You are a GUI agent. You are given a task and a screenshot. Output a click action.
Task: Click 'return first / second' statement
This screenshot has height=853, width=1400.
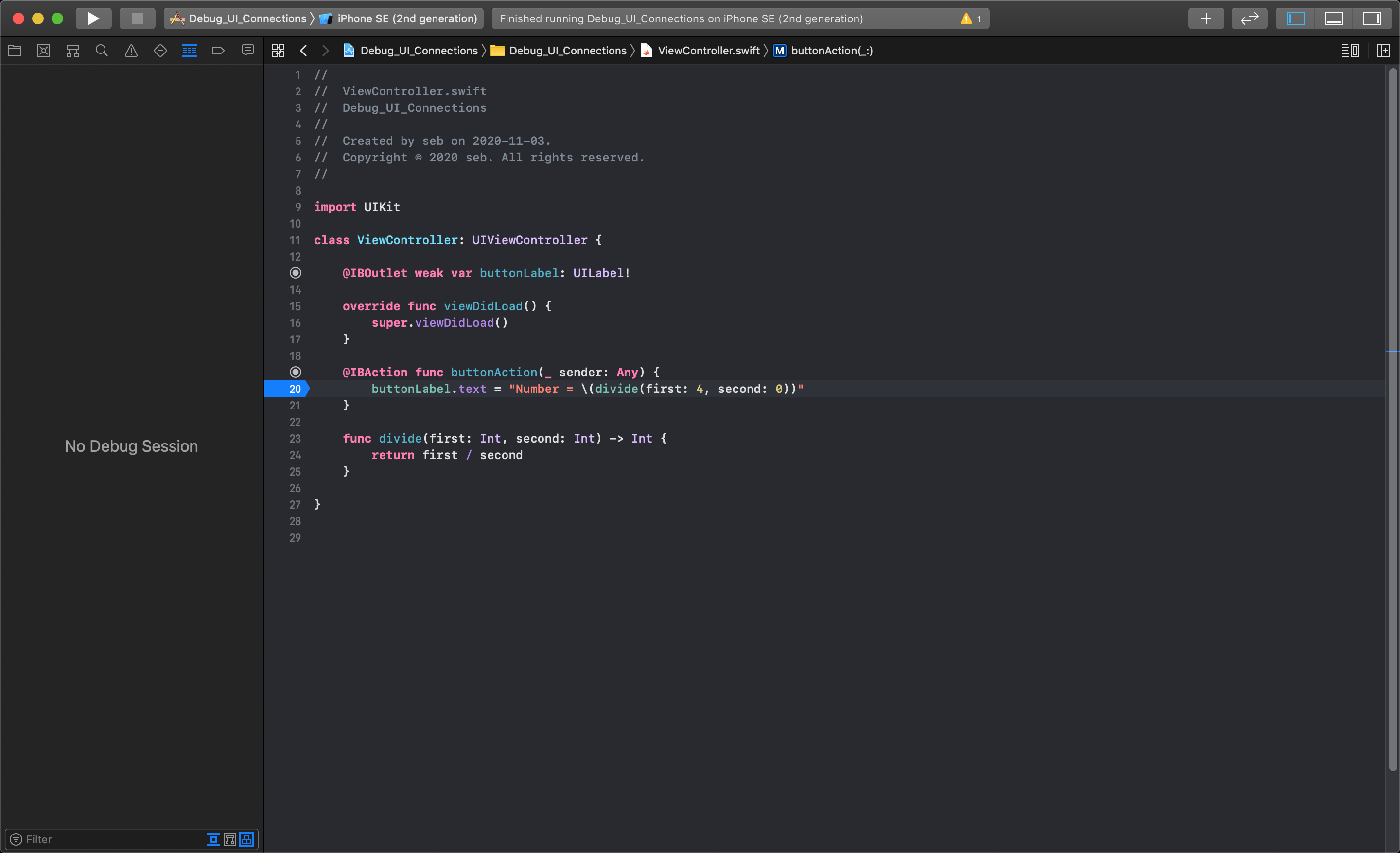447,455
